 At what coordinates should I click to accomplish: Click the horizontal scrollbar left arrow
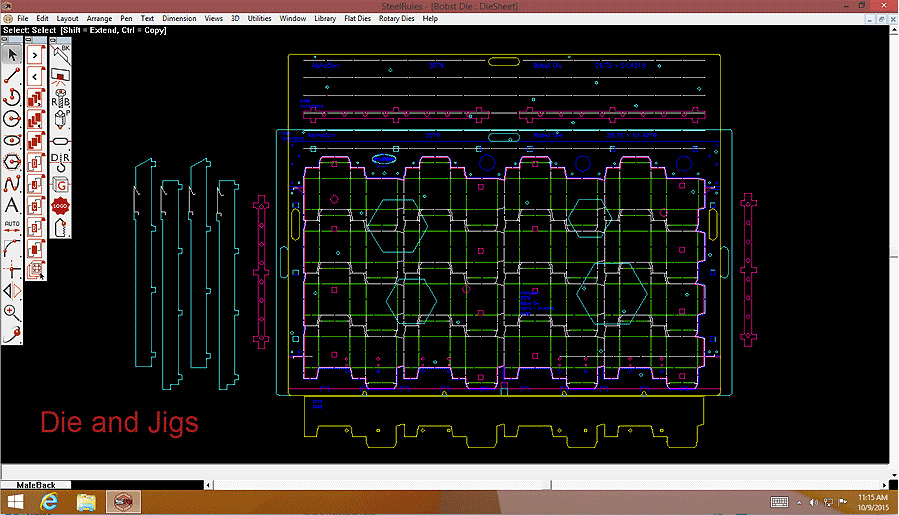208,483
